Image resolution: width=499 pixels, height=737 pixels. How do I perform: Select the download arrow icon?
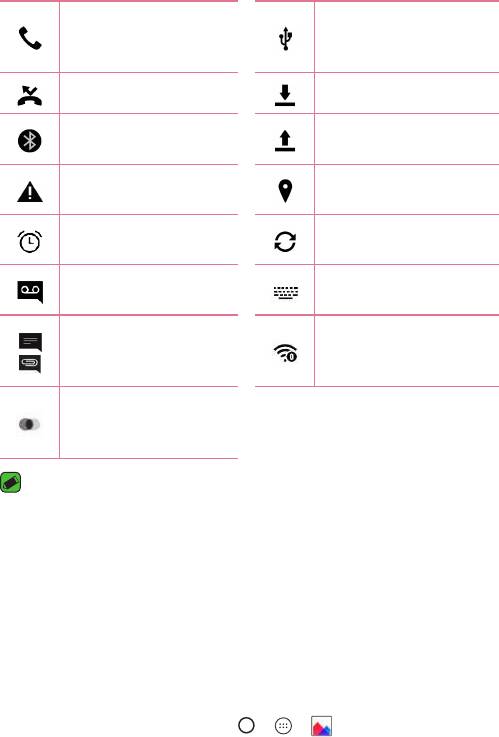click(x=285, y=95)
